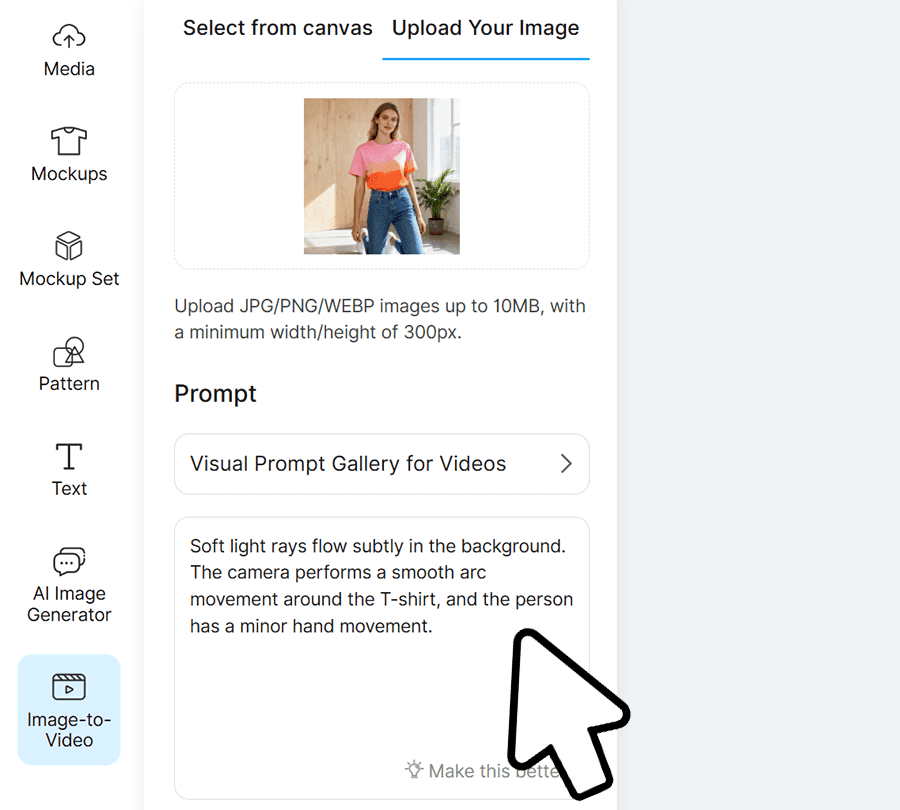Screen dimensions: 900x810
Task: Click the AI Image Generator sidebar label
Action: [x=69, y=604]
